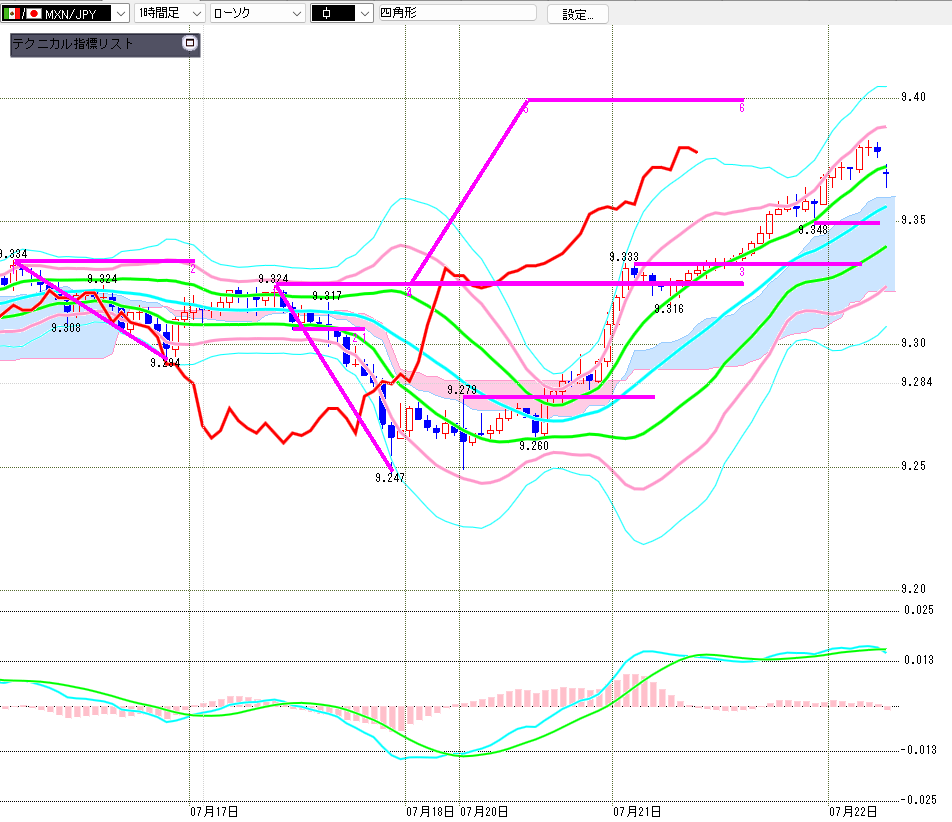
Task: Open the MXN/JPY currency pair dropdown
Action: pos(121,13)
